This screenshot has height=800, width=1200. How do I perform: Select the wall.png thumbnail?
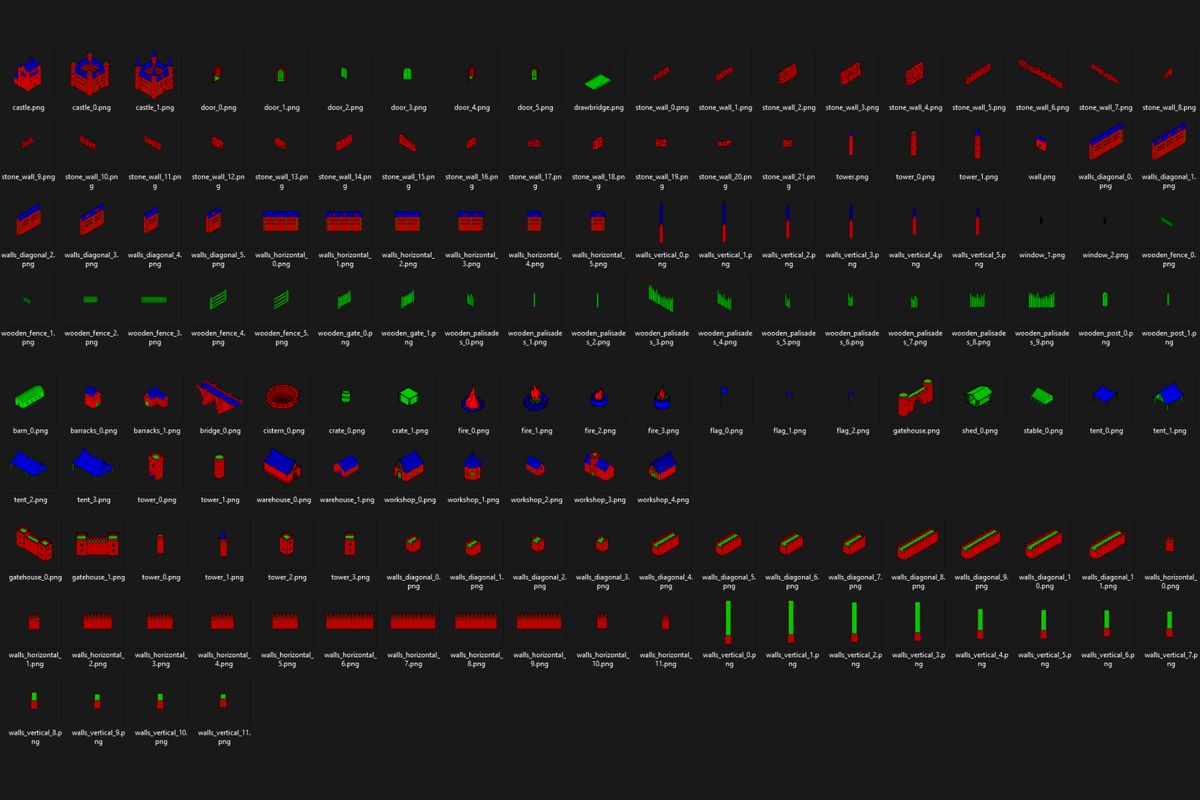(x=1042, y=144)
